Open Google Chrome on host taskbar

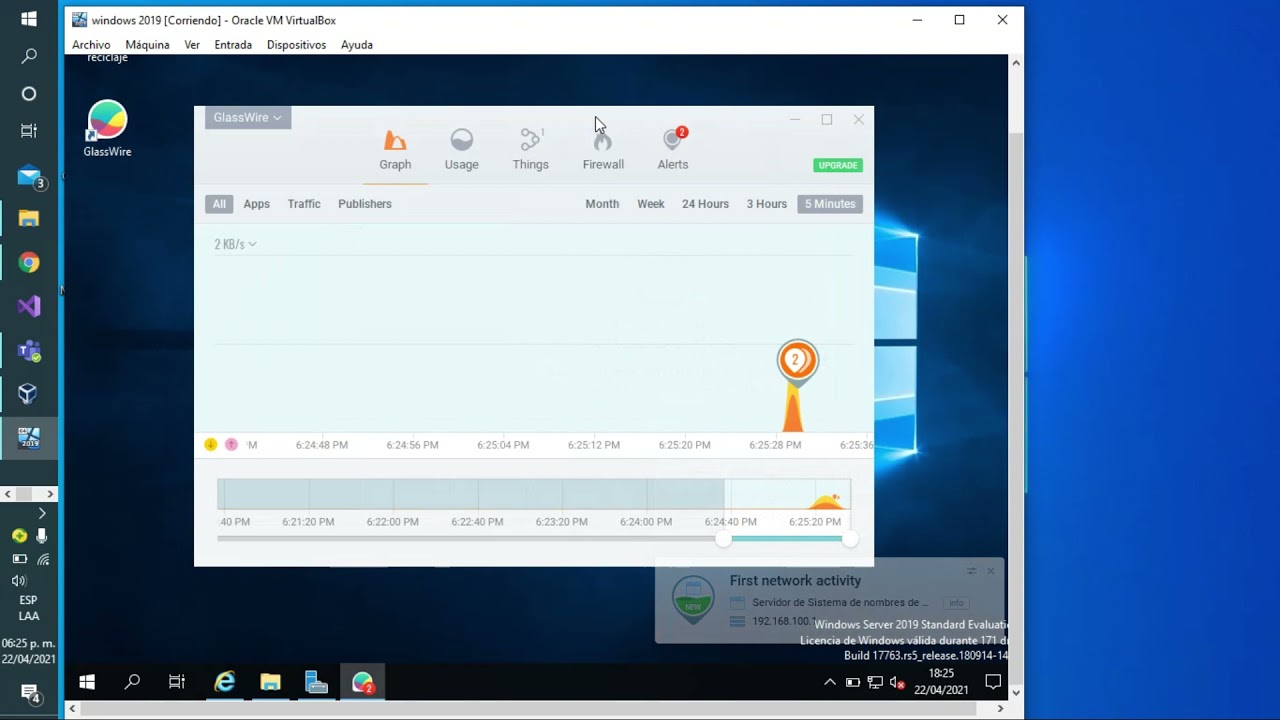pos(29,263)
